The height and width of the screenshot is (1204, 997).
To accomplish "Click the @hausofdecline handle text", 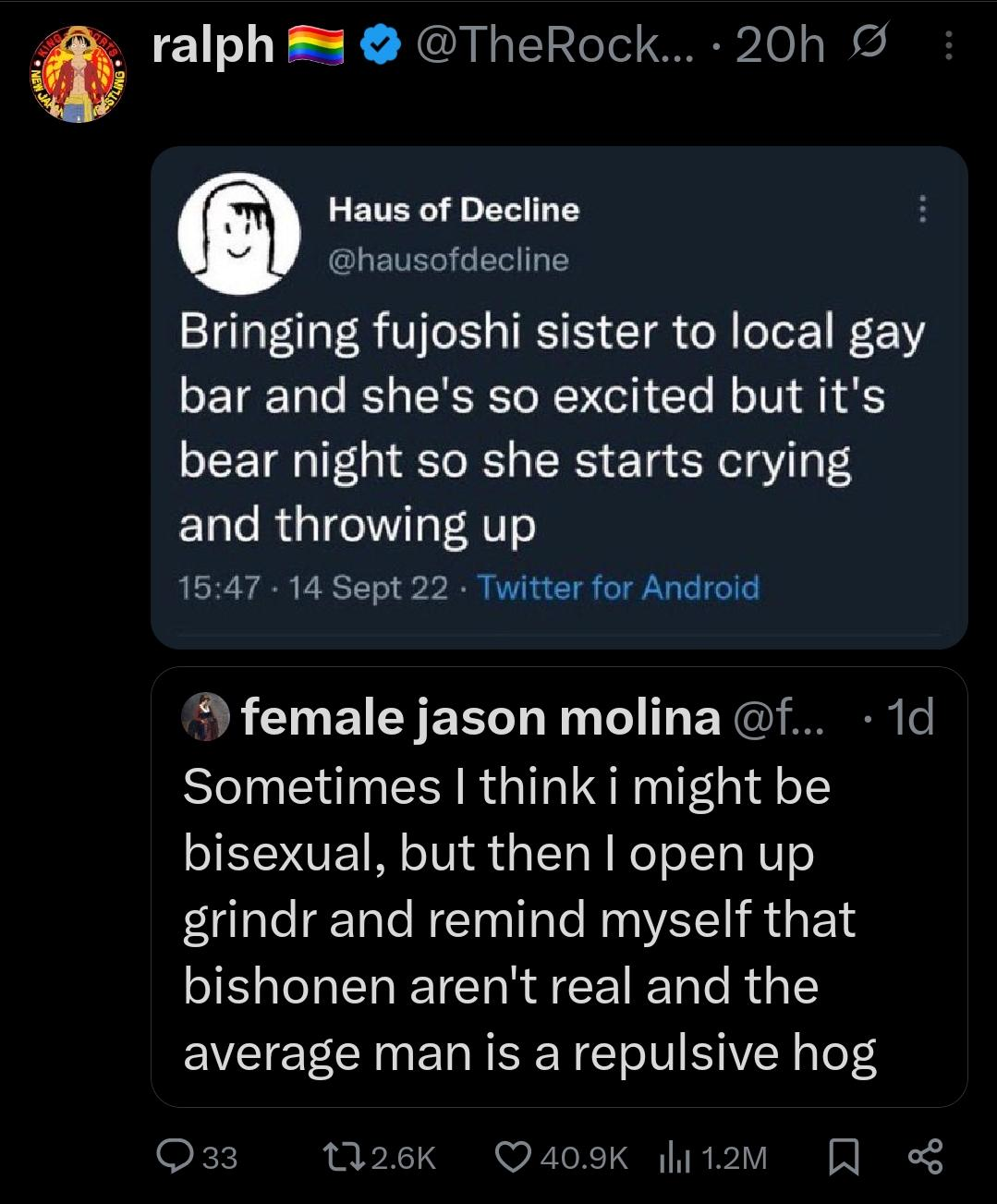I will point(448,260).
